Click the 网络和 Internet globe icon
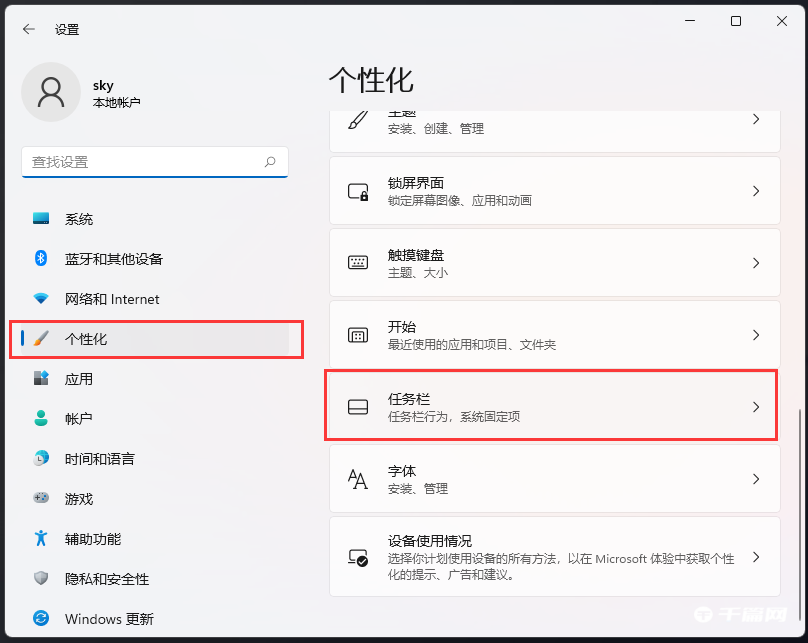 (41, 299)
